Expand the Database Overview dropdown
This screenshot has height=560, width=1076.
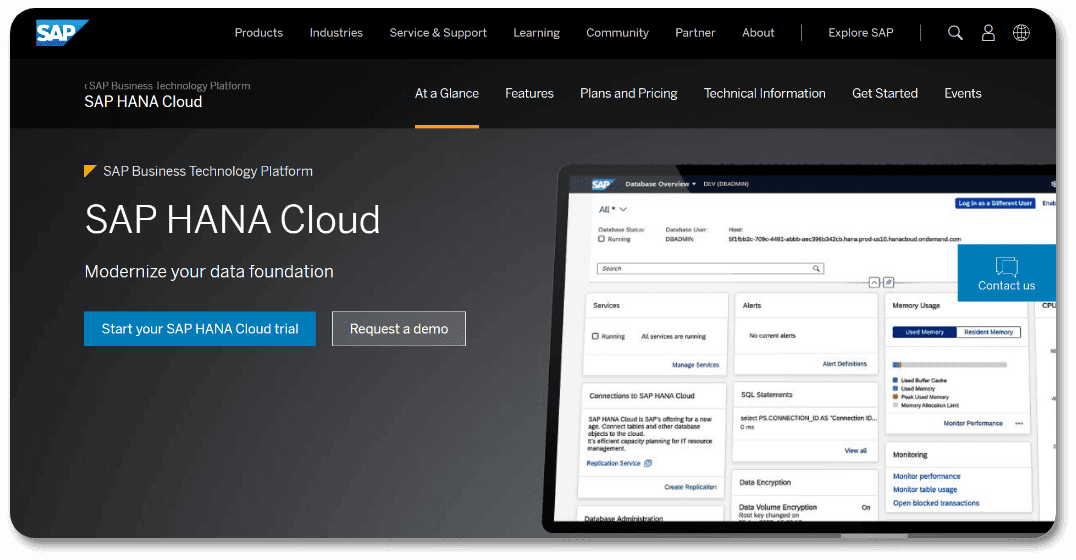660,184
